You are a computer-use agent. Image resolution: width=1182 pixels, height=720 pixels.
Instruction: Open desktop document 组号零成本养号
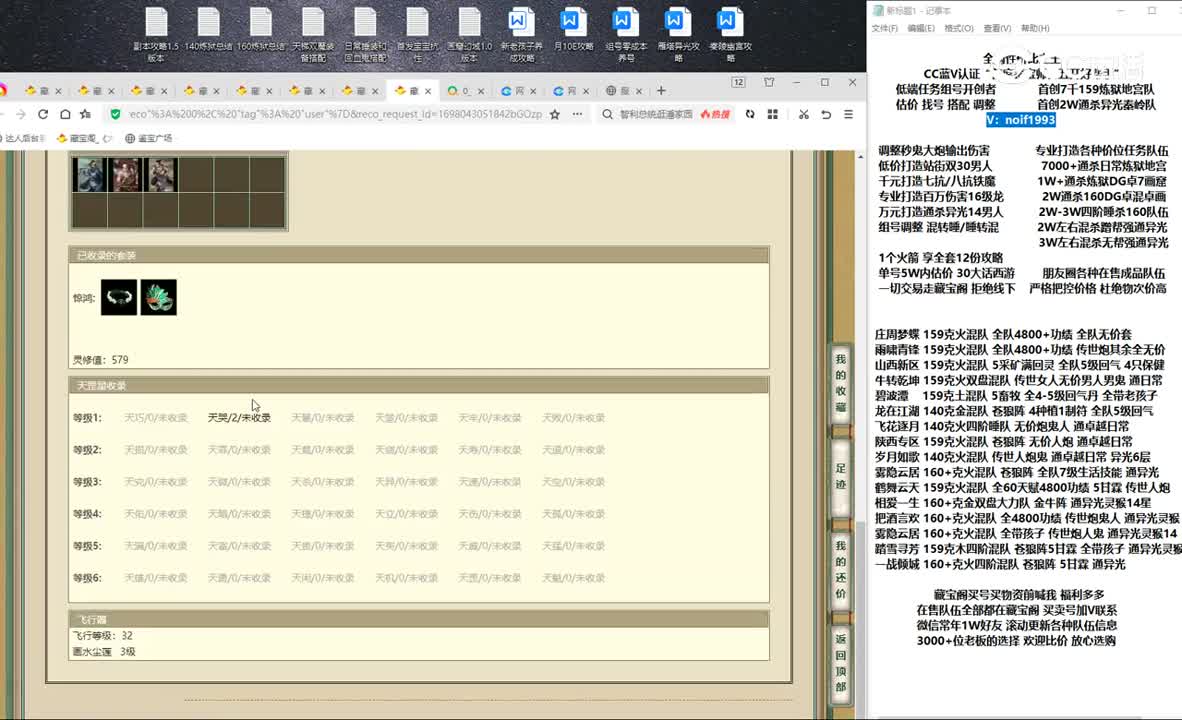(626, 33)
